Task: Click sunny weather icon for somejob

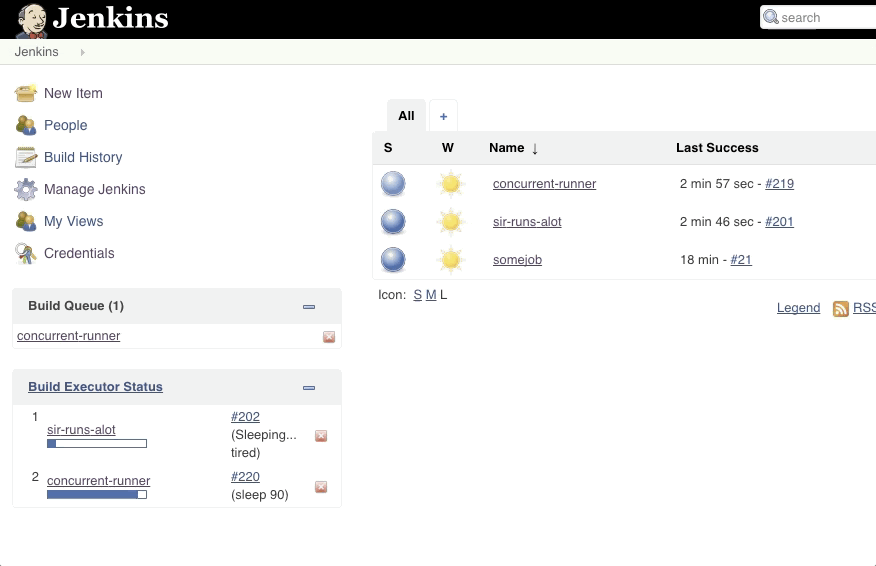Action: point(450,260)
